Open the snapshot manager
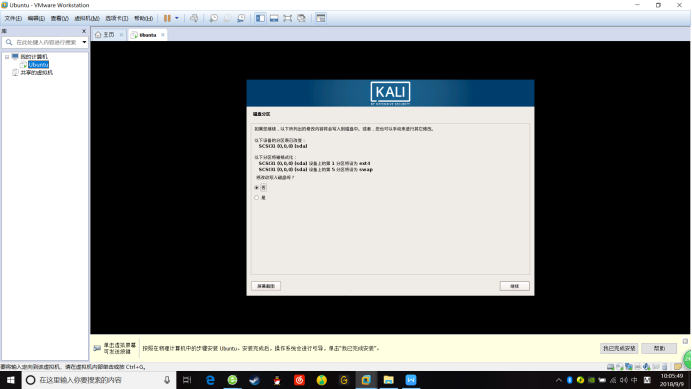Viewport: 692px width, 389px height. 241,18
